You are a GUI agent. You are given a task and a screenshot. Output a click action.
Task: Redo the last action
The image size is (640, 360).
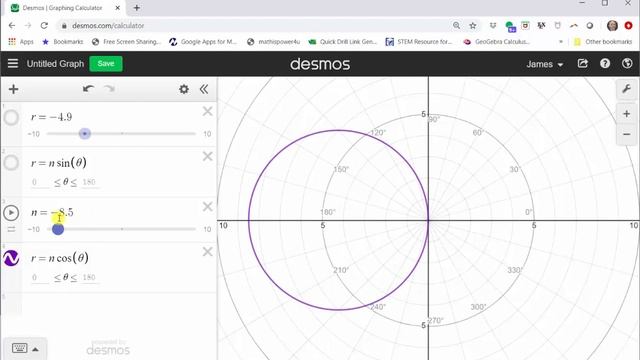[x=109, y=89]
